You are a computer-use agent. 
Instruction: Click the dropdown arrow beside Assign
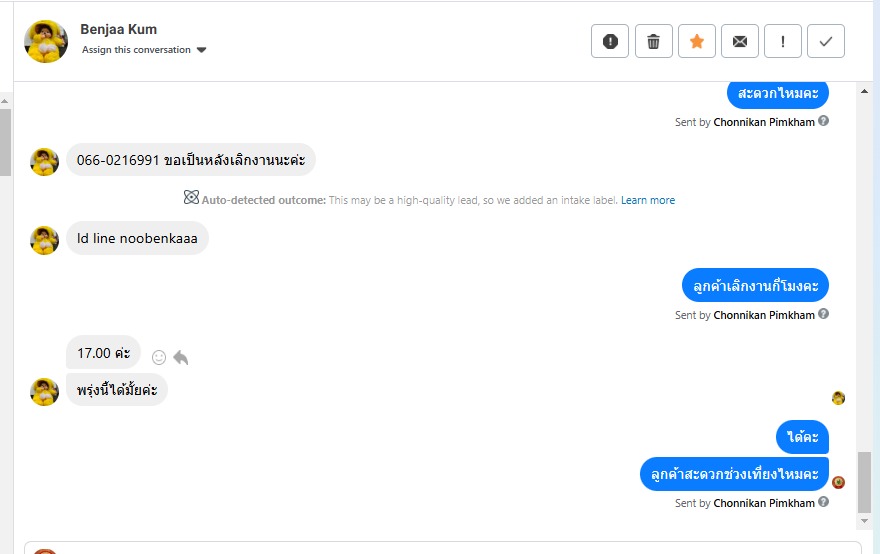[x=201, y=50]
